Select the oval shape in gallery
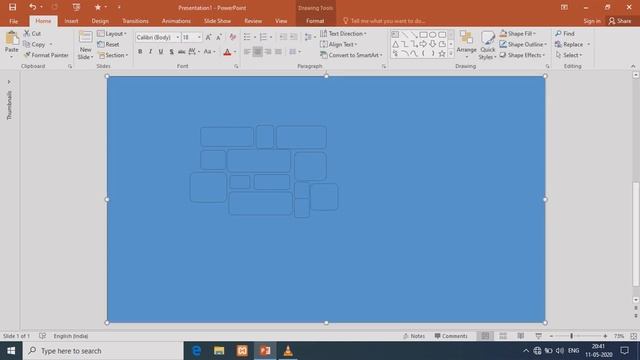This screenshot has height=360, width=640. (x=433, y=35)
